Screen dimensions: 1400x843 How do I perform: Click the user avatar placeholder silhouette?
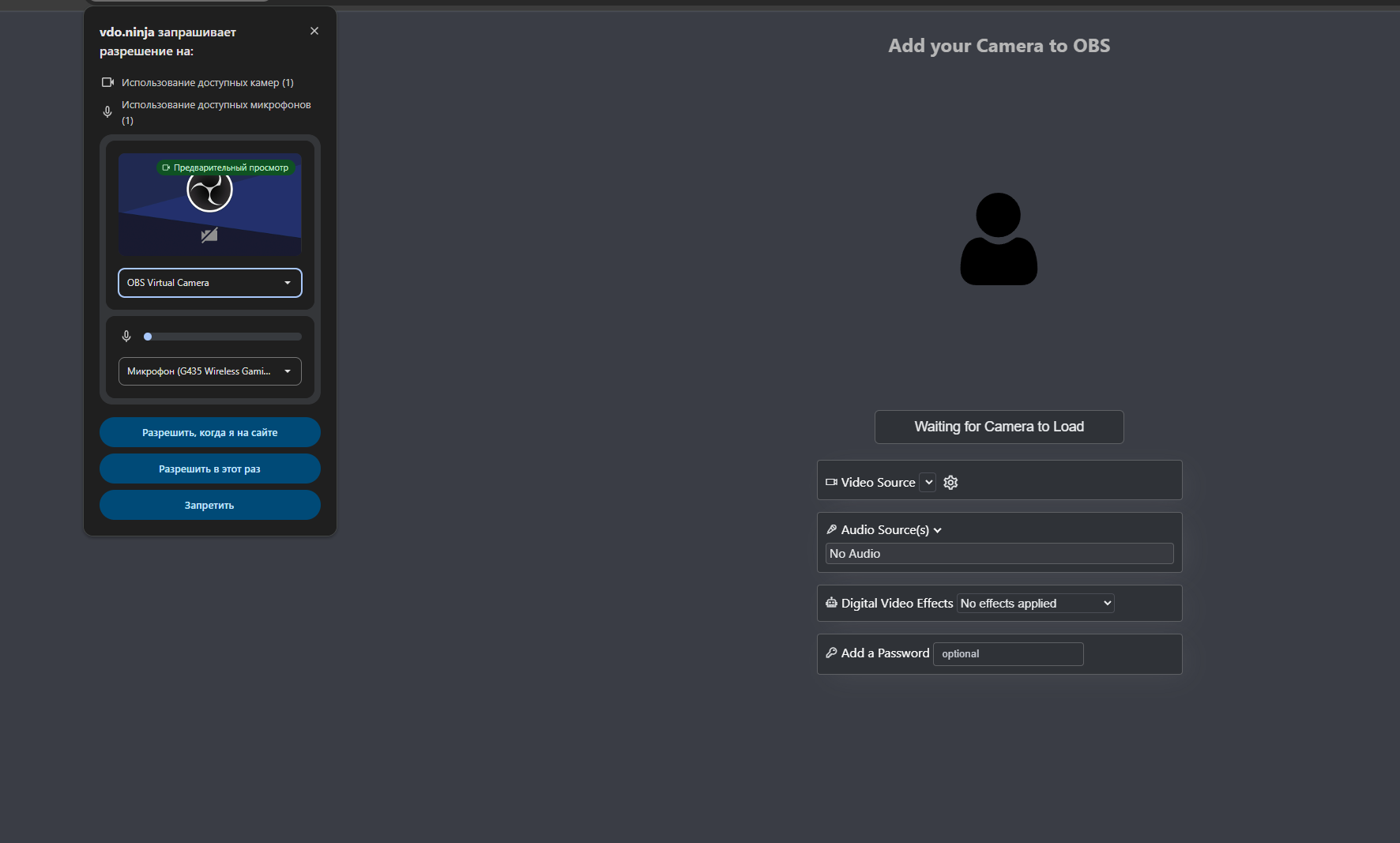tap(999, 239)
